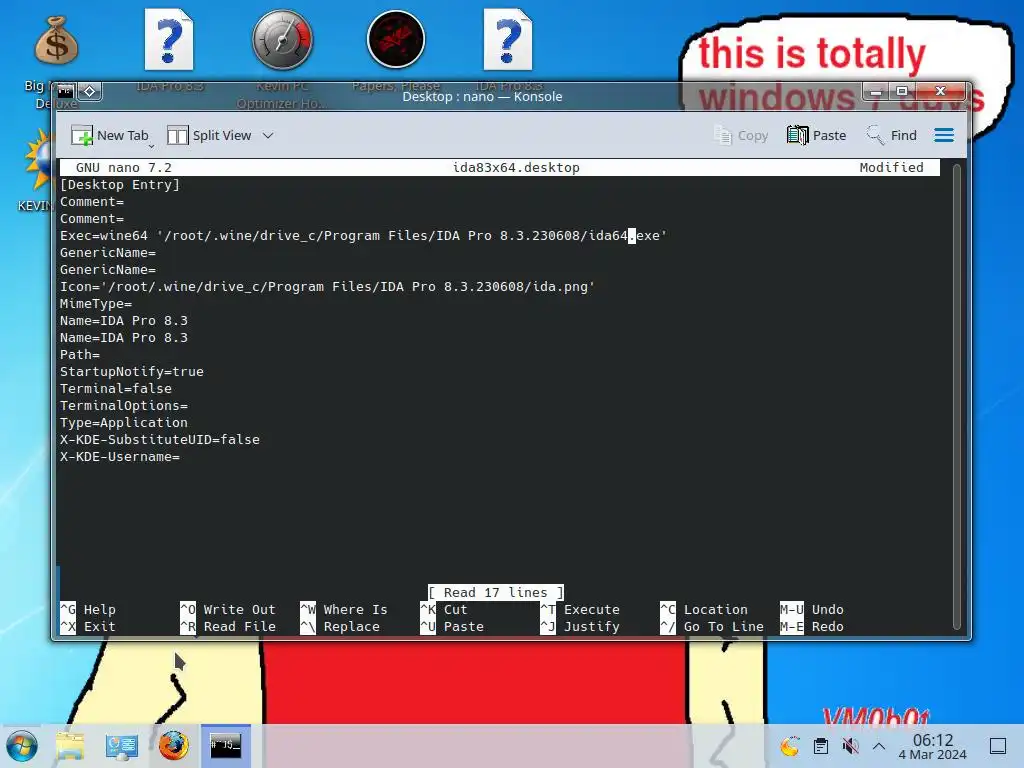Maximize the Konsole window
Viewport: 1024px width, 768px height.
tap(902, 91)
